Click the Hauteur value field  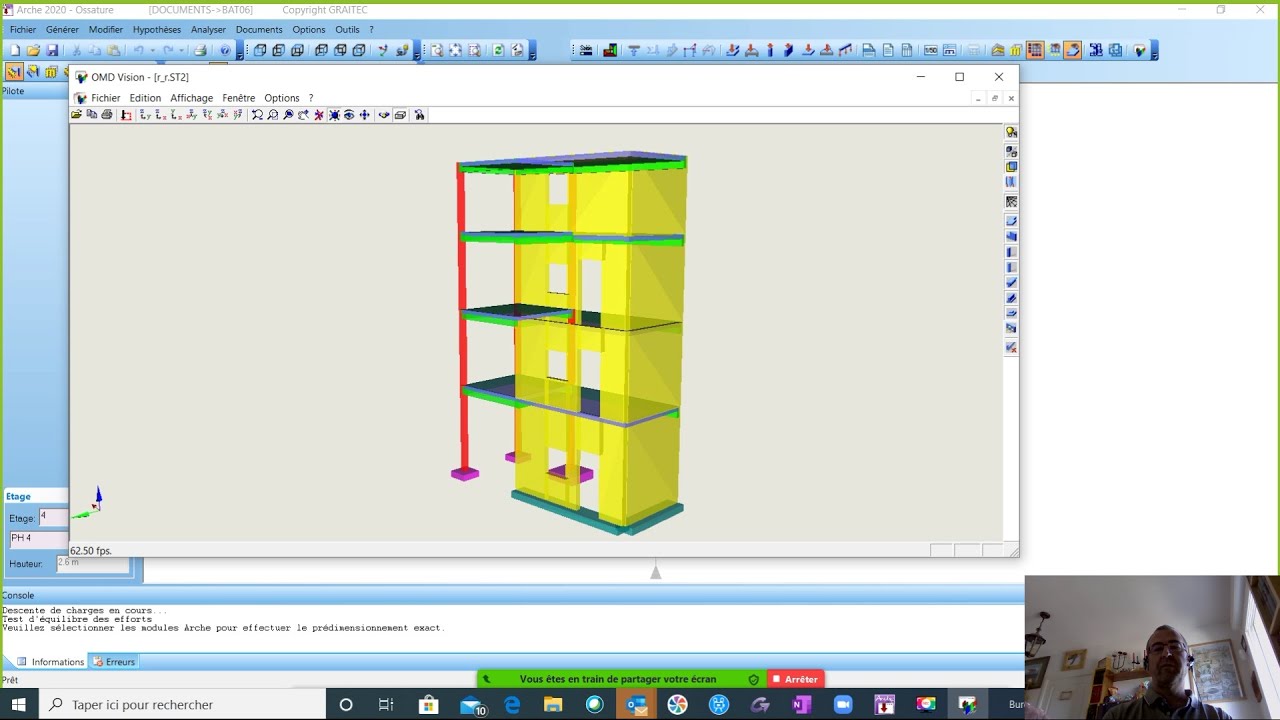point(93,564)
